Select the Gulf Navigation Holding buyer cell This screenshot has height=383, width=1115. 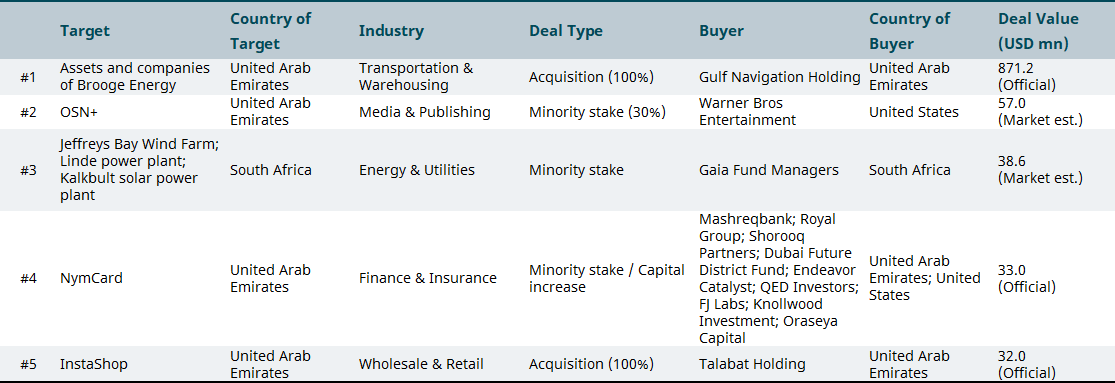[779, 77]
